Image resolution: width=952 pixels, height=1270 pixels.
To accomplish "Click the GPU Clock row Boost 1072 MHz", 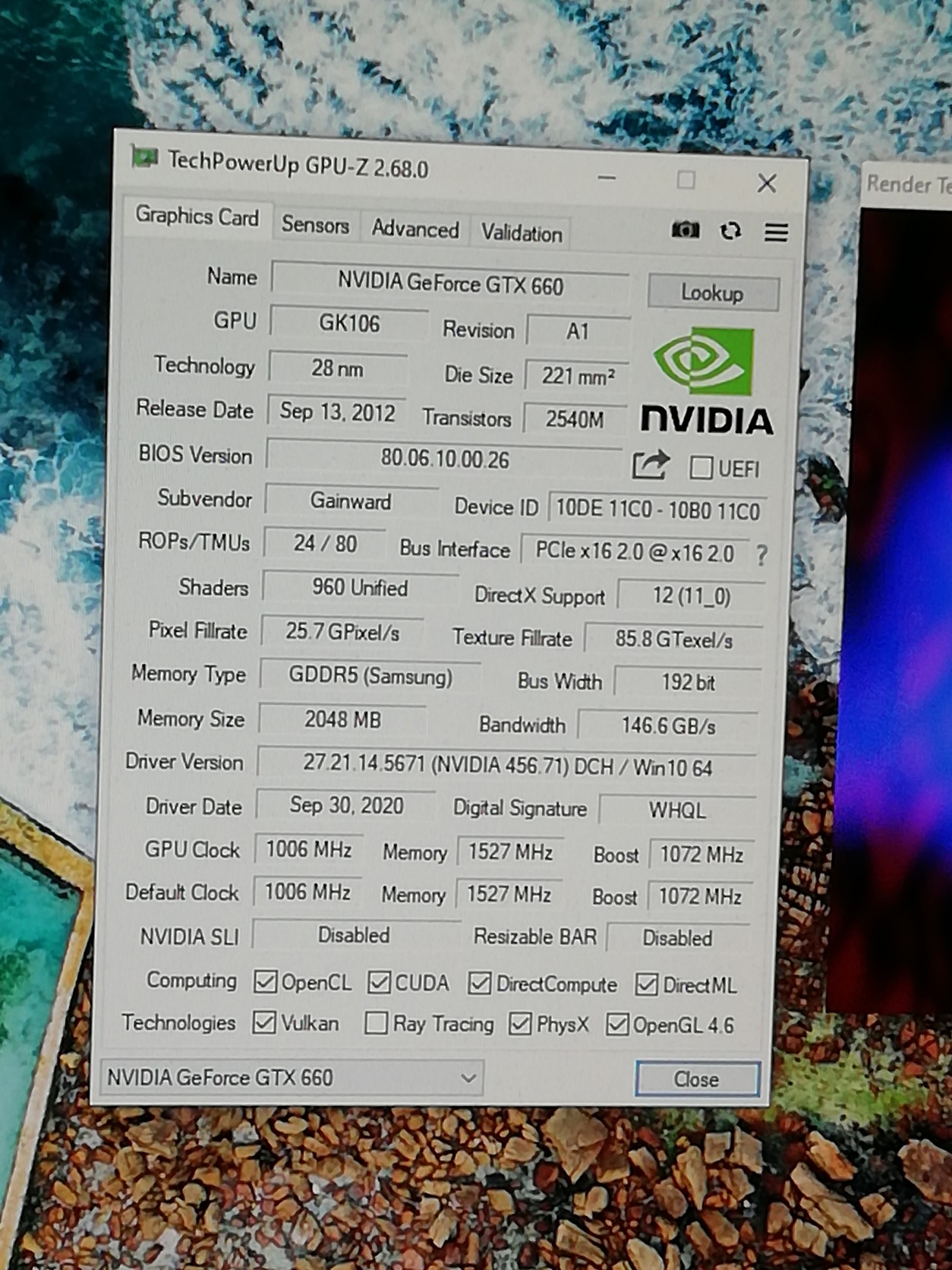I will [701, 855].
